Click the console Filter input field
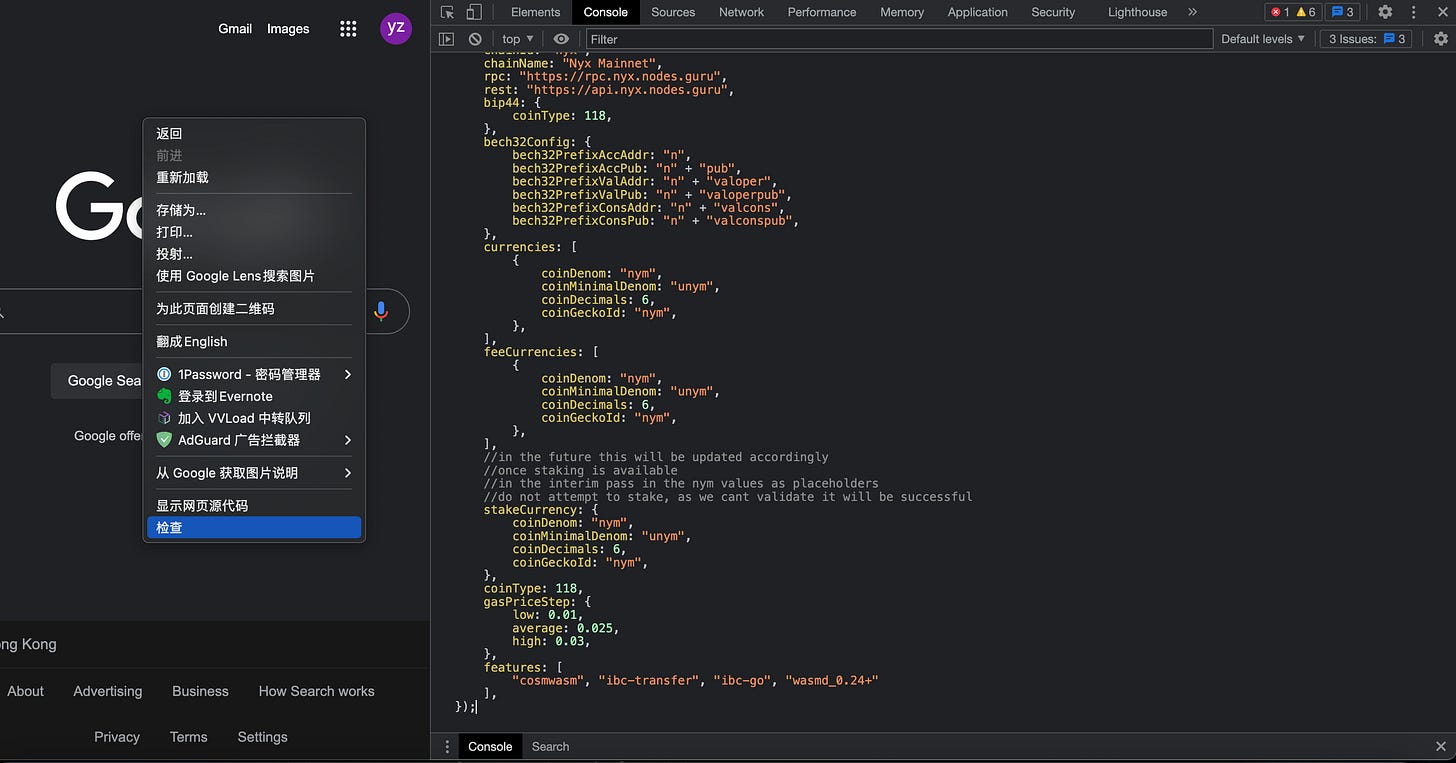Viewport: 1456px width, 763px height. [898, 39]
